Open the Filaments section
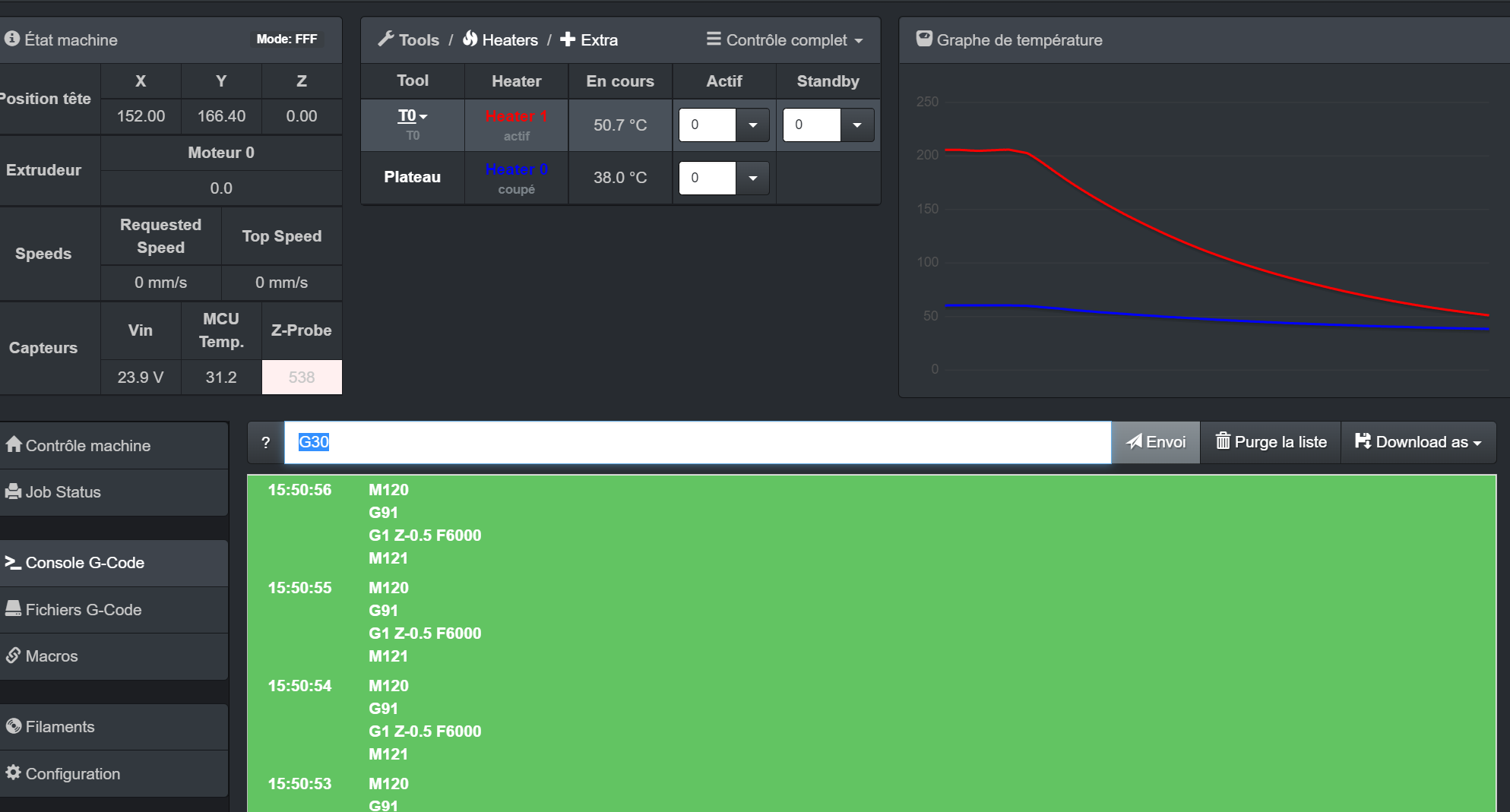Image resolution: width=1510 pixels, height=812 pixels. pos(114,727)
